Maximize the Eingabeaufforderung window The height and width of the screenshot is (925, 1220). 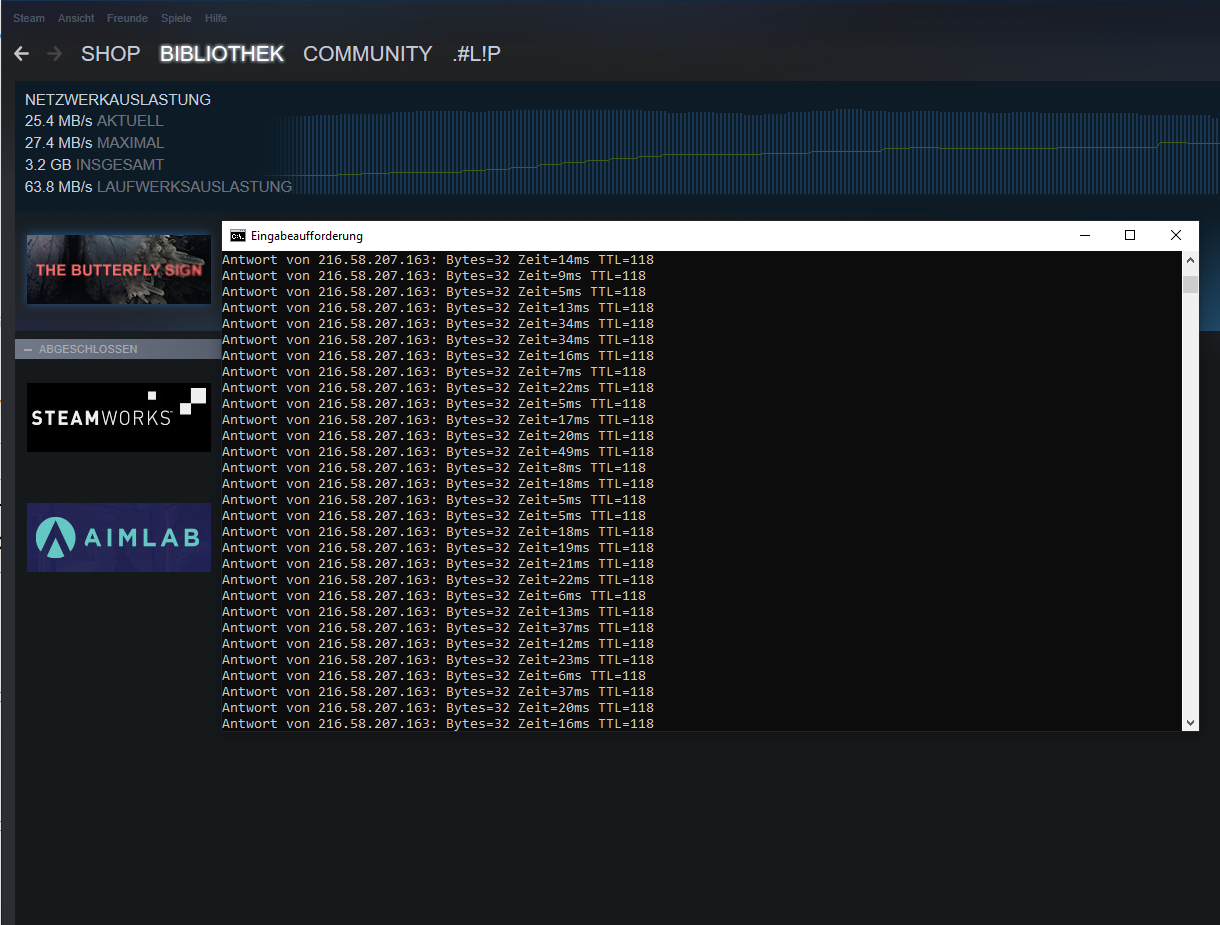click(x=1130, y=236)
